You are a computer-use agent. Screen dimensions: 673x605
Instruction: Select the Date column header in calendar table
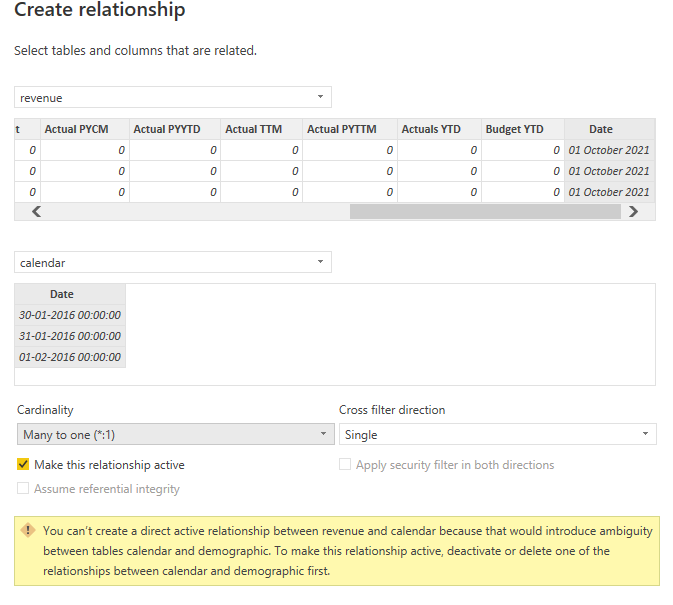coord(70,294)
